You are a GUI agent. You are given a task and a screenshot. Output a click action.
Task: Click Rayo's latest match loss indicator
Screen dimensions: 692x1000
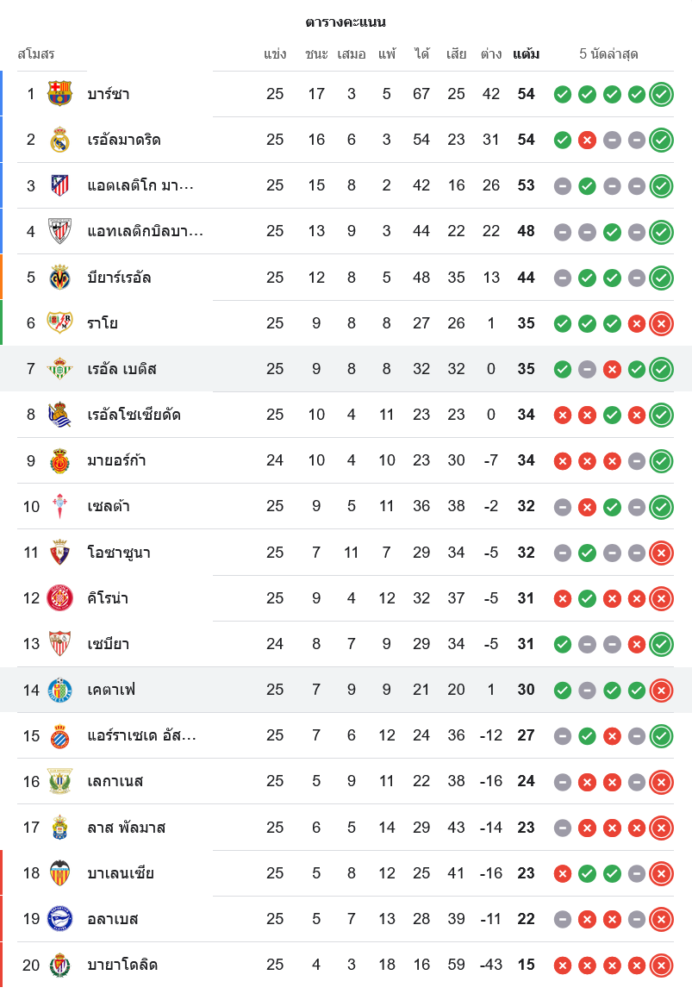[x=661, y=324]
